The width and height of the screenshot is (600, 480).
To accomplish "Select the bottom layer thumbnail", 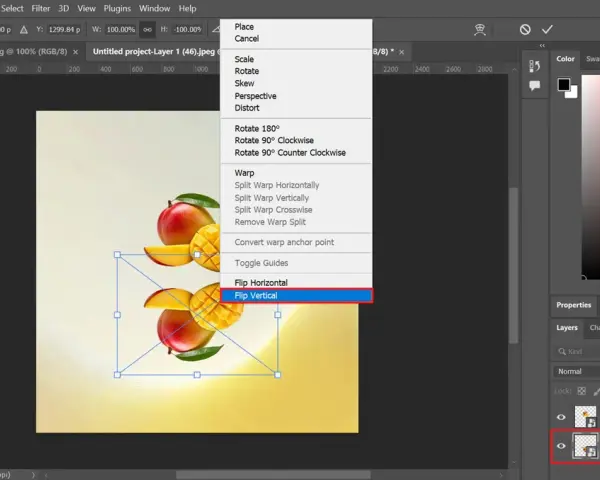I will coord(585,446).
